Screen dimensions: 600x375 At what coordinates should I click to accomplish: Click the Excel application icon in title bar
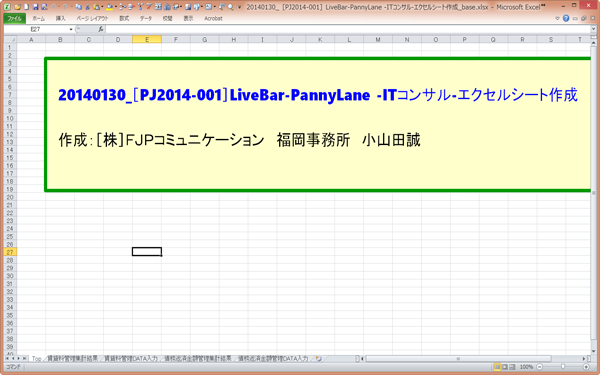coord(7,7)
